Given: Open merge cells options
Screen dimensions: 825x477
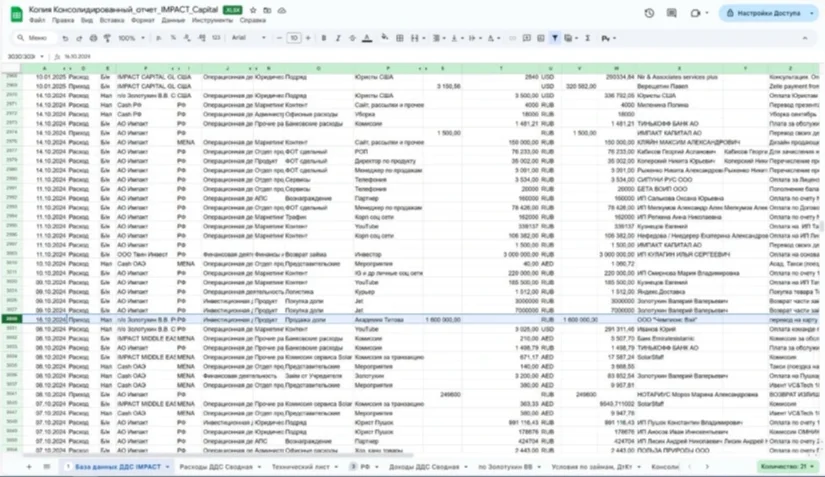Looking at the screenshot, I should pyautogui.click(x=417, y=38).
